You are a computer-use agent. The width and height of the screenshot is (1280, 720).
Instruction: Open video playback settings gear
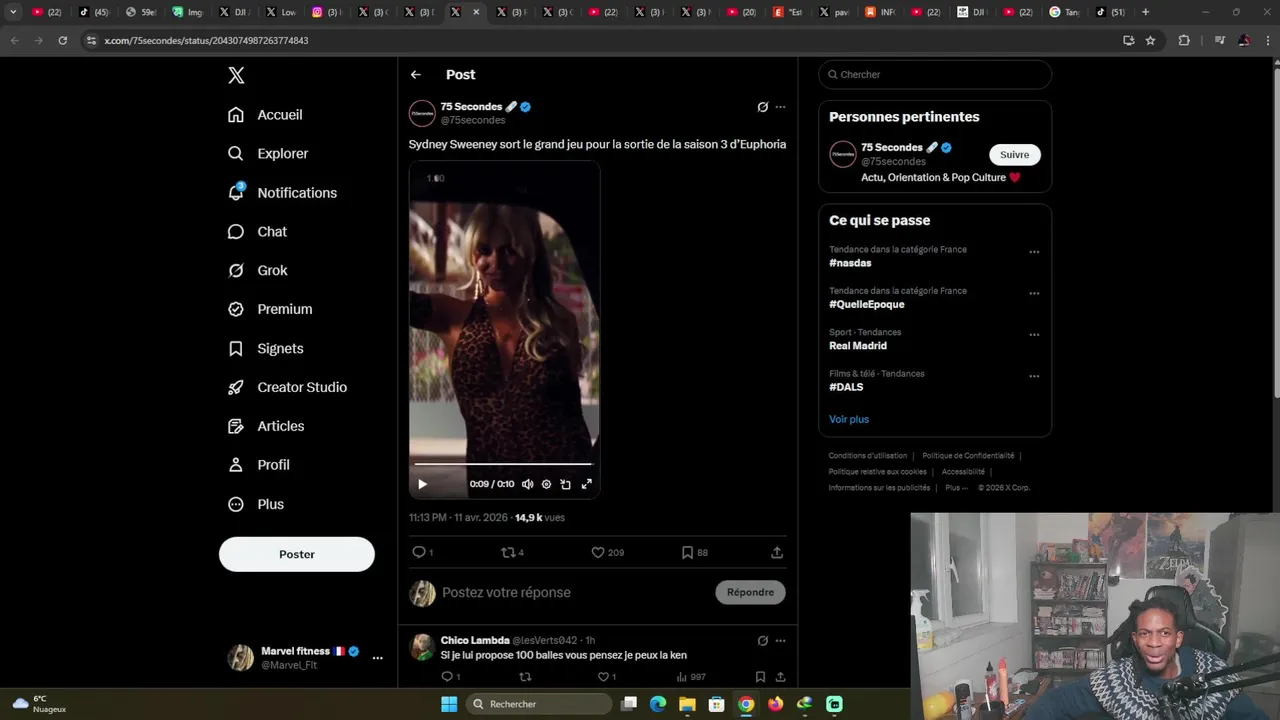pos(546,484)
